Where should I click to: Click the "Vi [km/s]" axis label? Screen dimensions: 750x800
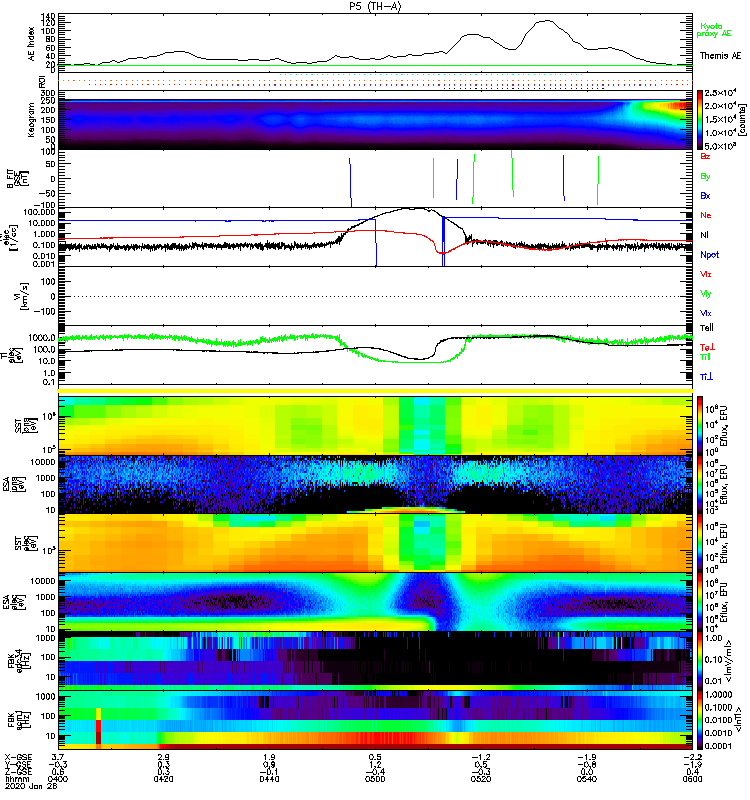point(23,296)
